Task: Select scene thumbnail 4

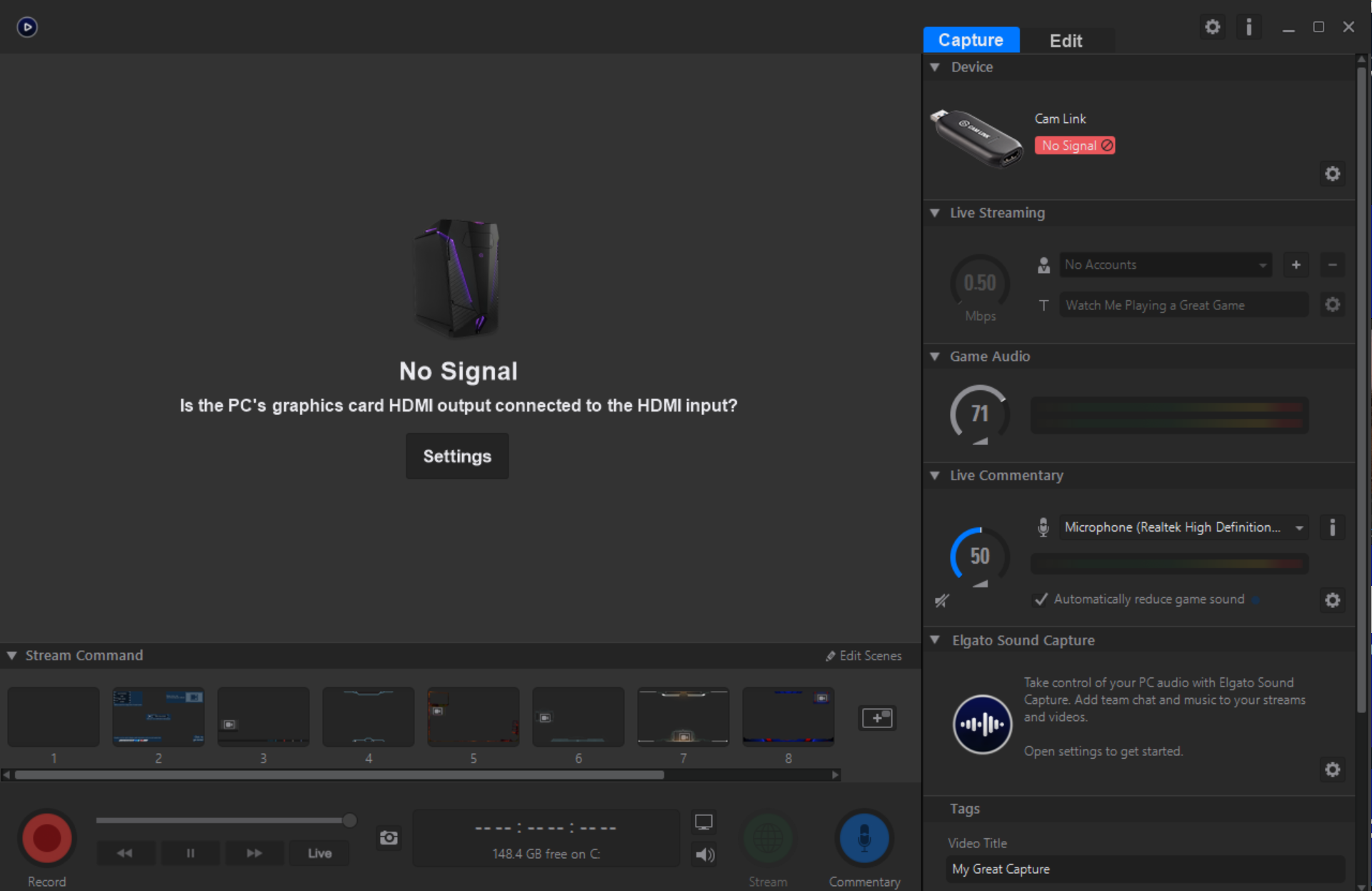Action: coord(369,717)
